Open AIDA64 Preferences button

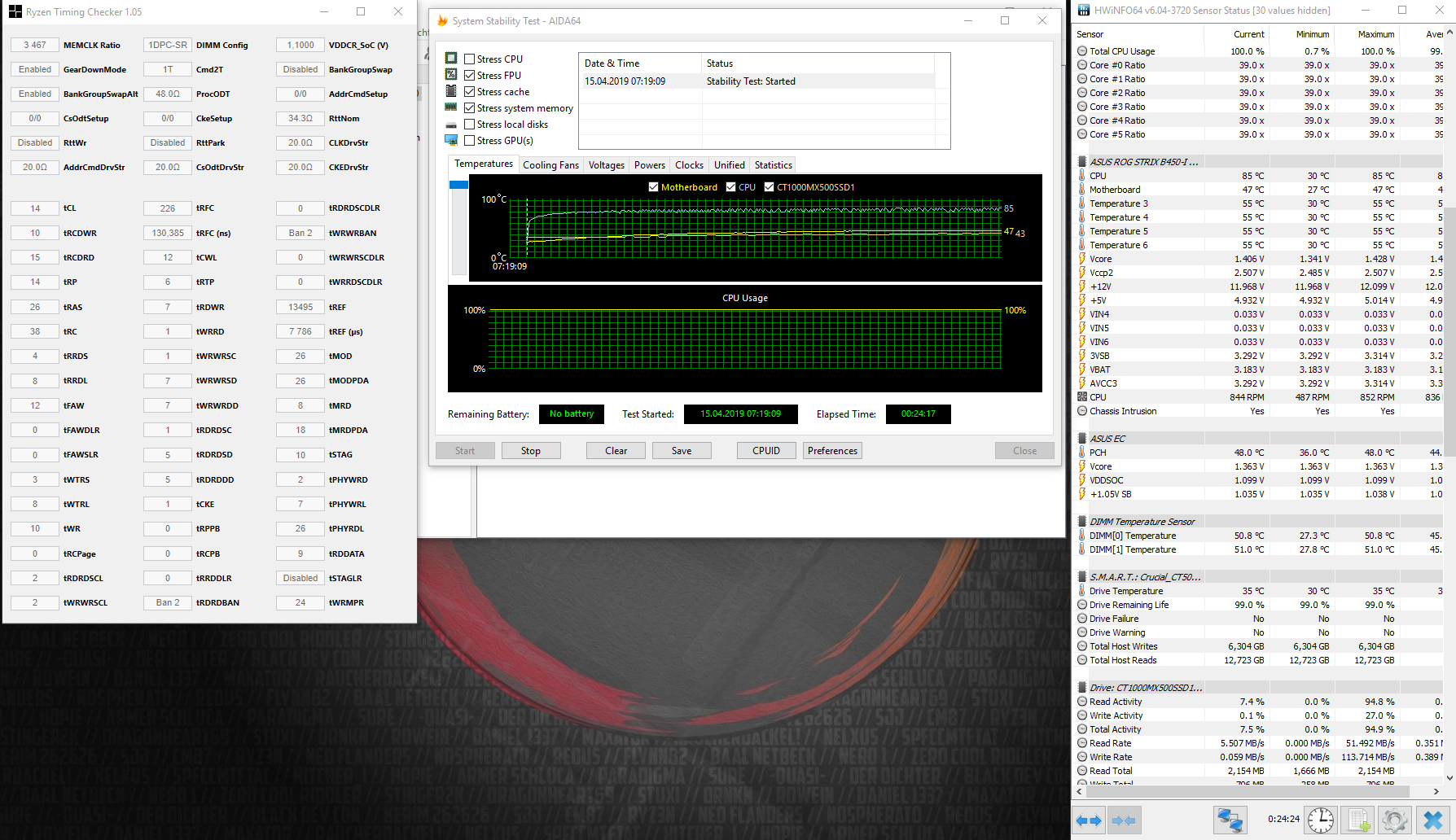tap(832, 451)
